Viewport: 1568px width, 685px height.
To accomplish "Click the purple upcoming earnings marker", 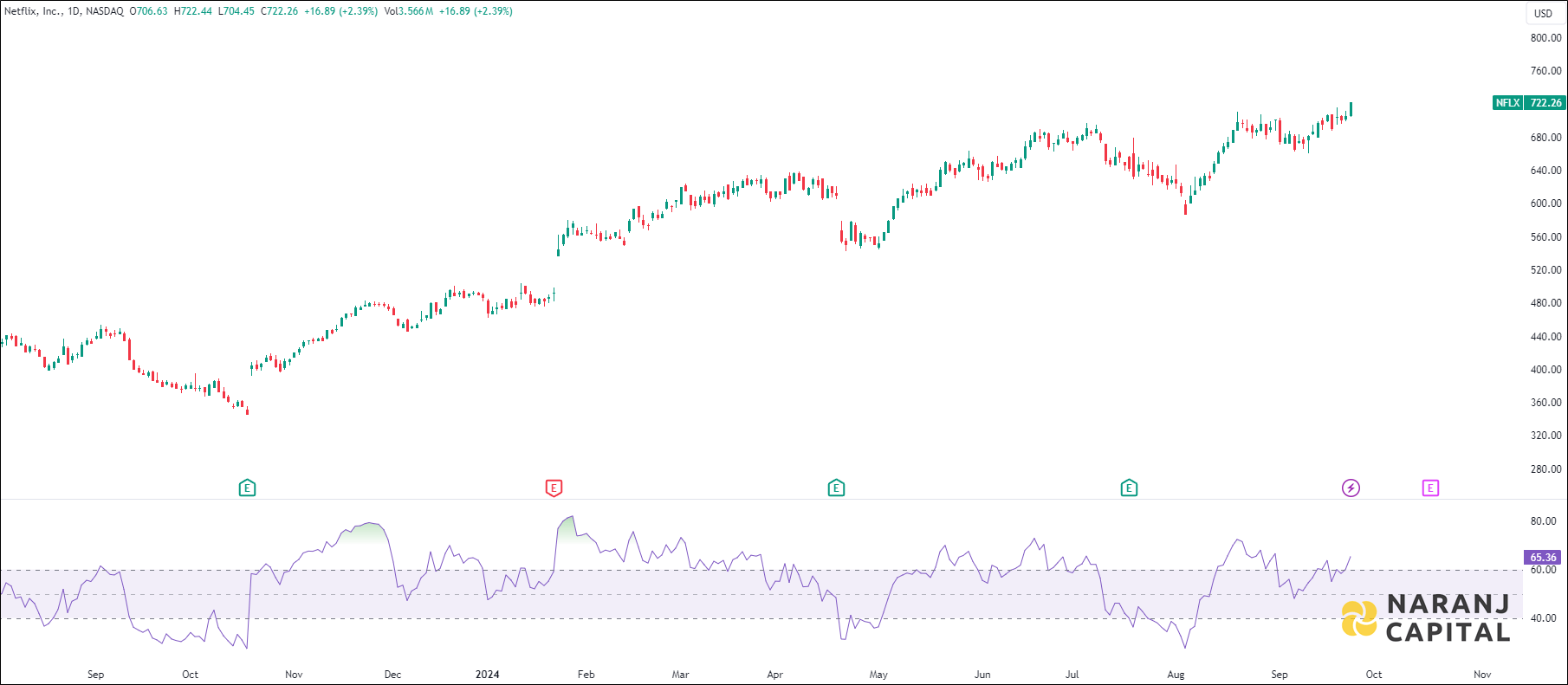I will 1430,488.
